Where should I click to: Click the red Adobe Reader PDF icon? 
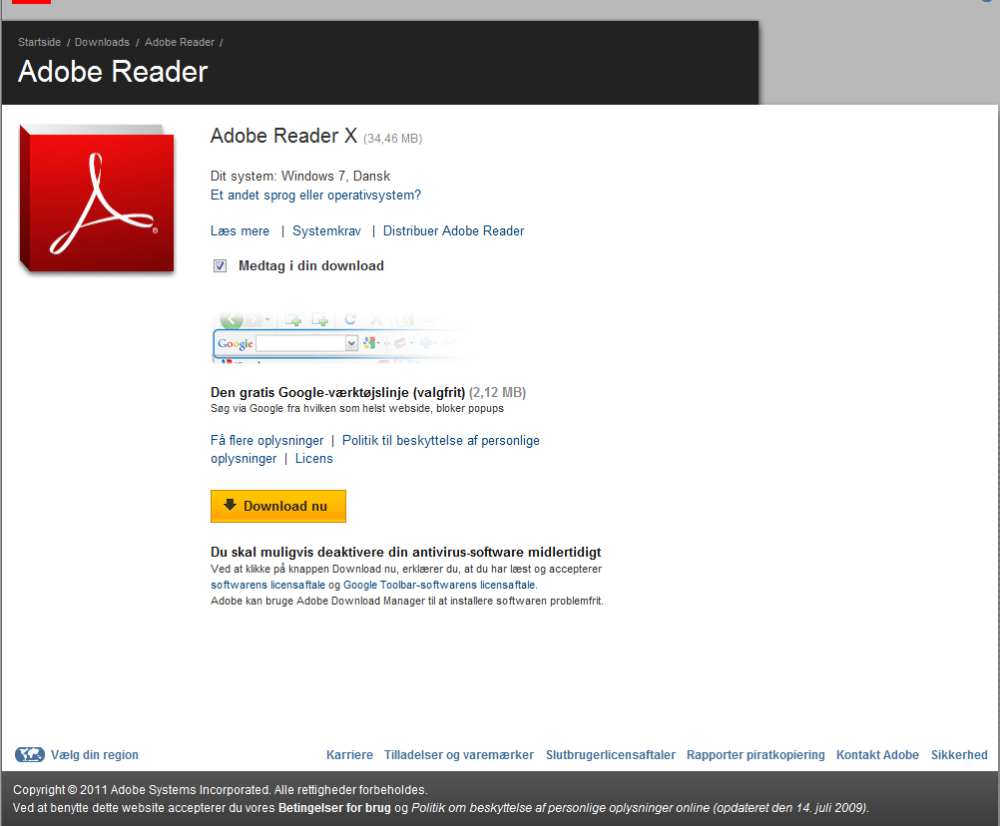click(x=97, y=200)
